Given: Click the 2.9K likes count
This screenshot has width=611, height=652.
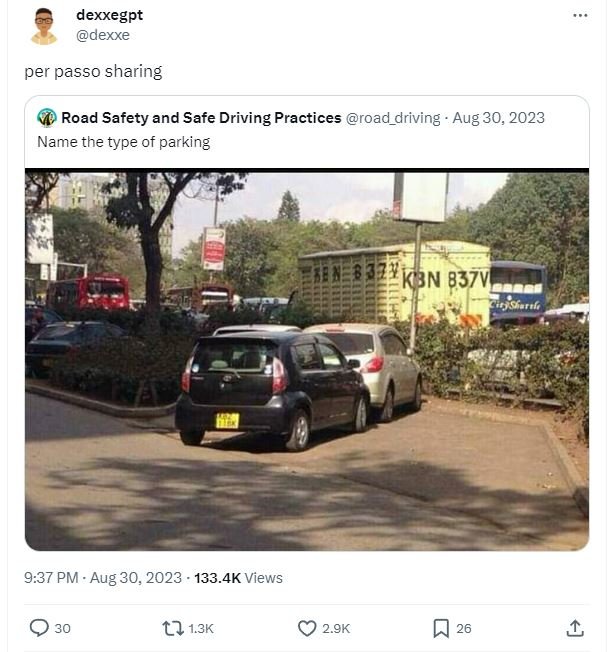Looking at the screenshot, I should 334,628.
